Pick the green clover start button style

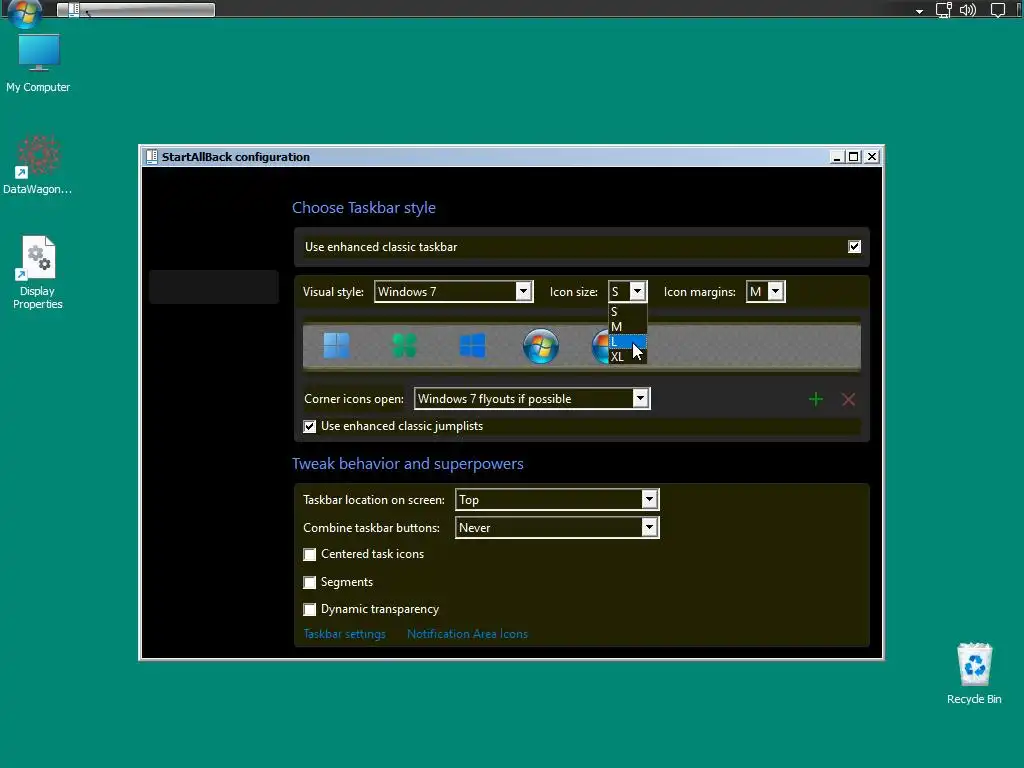click(x=404, y=345)
